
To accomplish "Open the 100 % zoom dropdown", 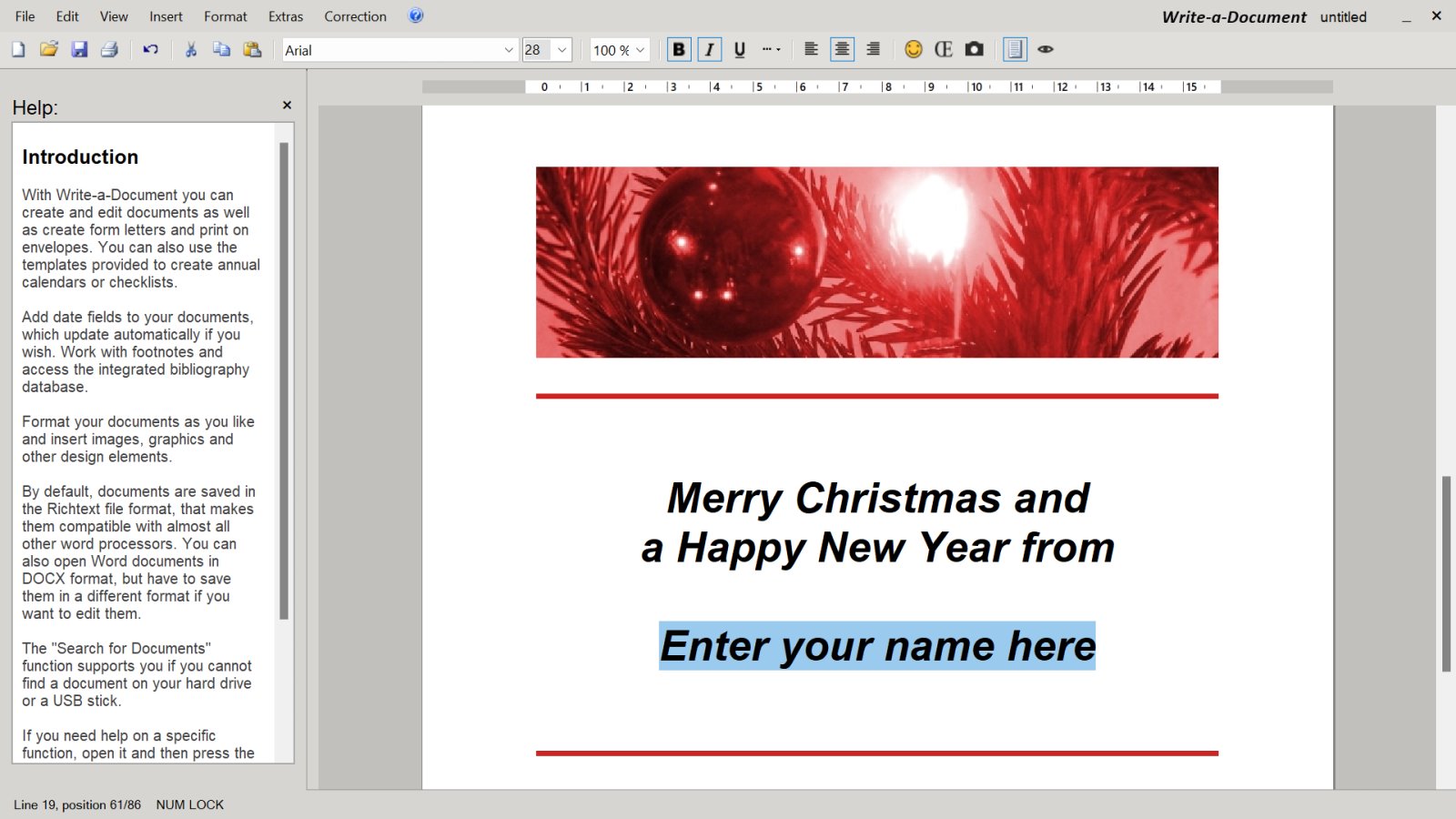I will pos(641,50).
